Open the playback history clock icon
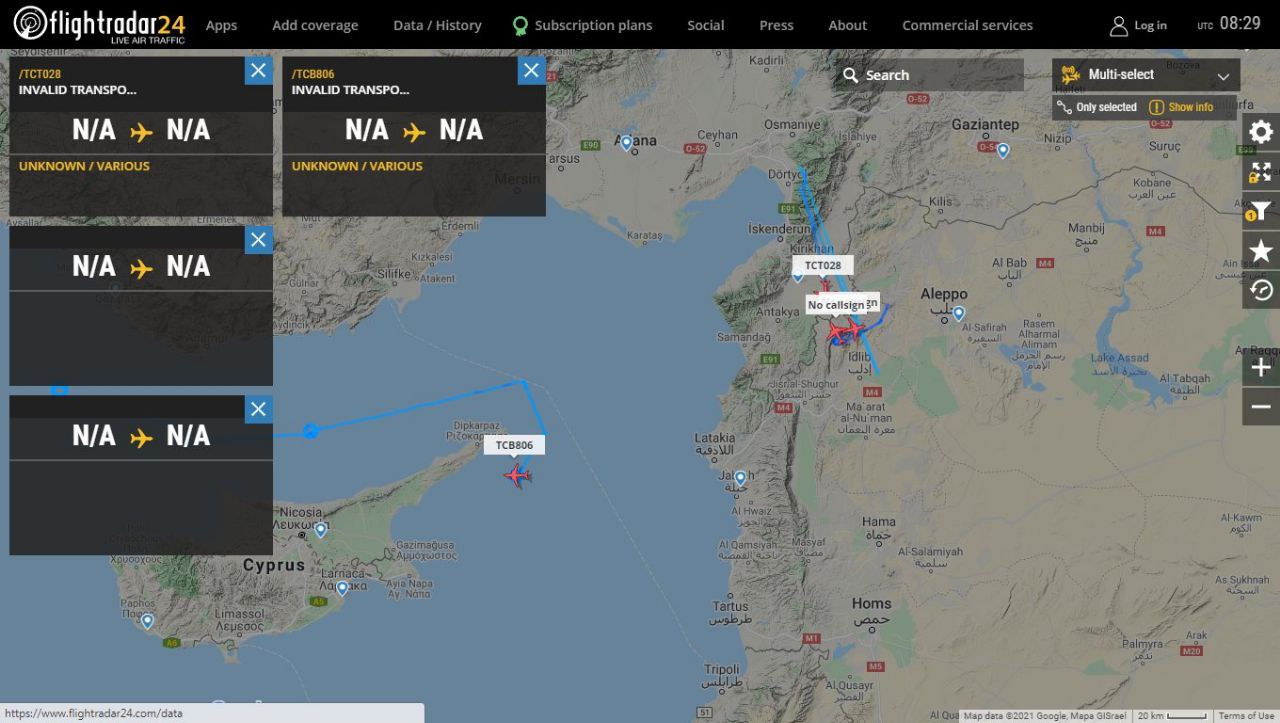This screenshot has height=723, width=1280. click(x=1261, y=290)
